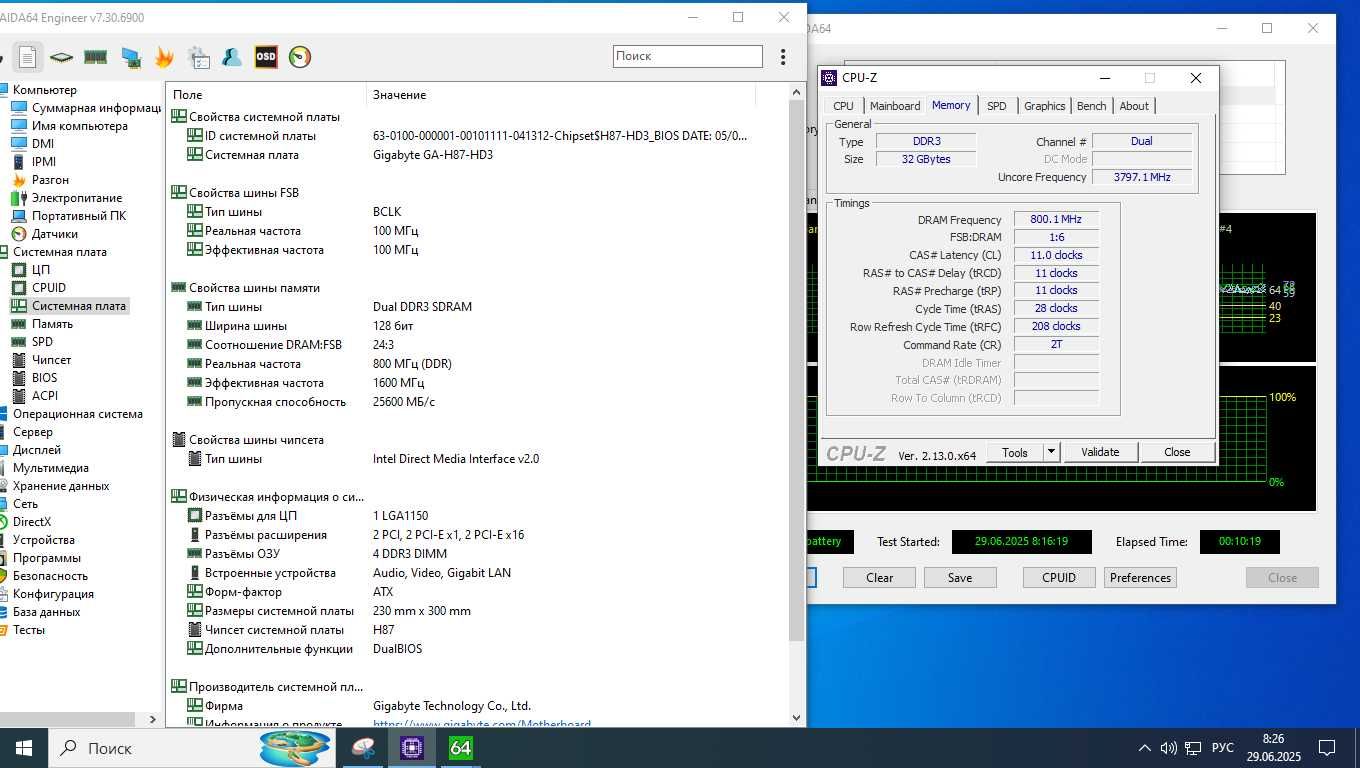Open Preferences in stability test window
The height and width of the screenshot is (768, 1360).
pos(1140,578)
